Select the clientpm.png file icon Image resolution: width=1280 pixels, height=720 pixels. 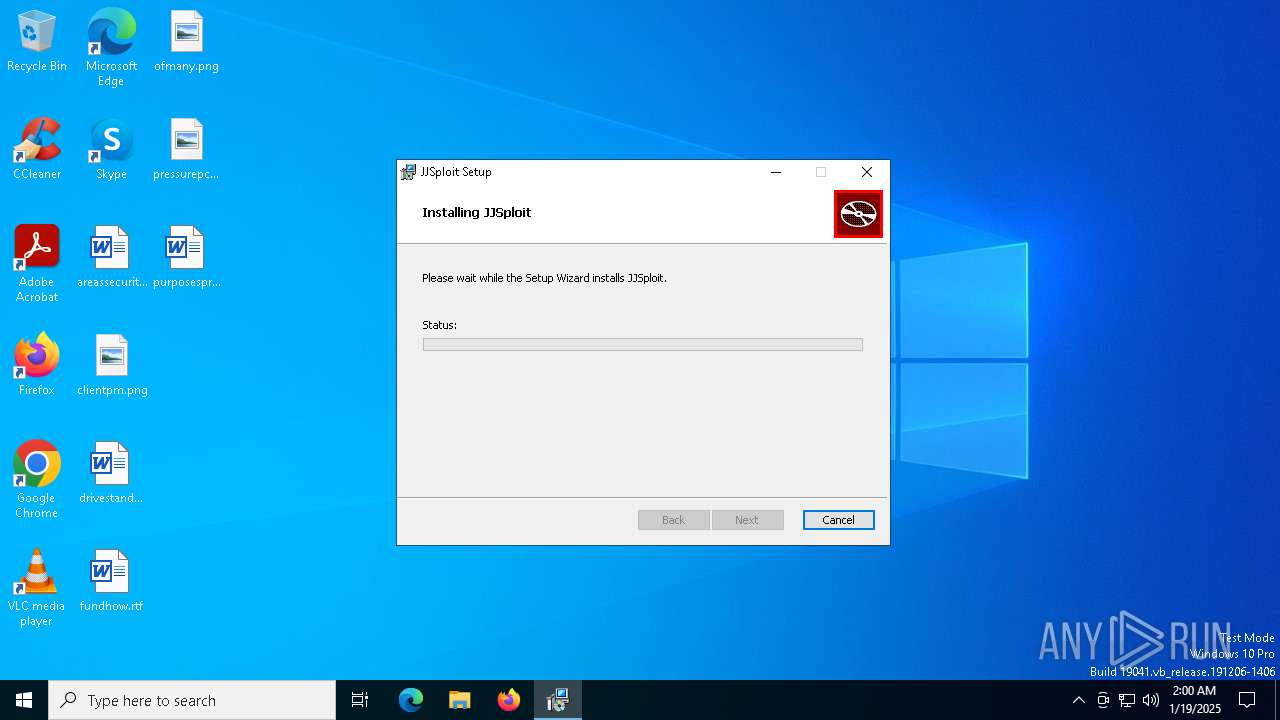[111, 365]
